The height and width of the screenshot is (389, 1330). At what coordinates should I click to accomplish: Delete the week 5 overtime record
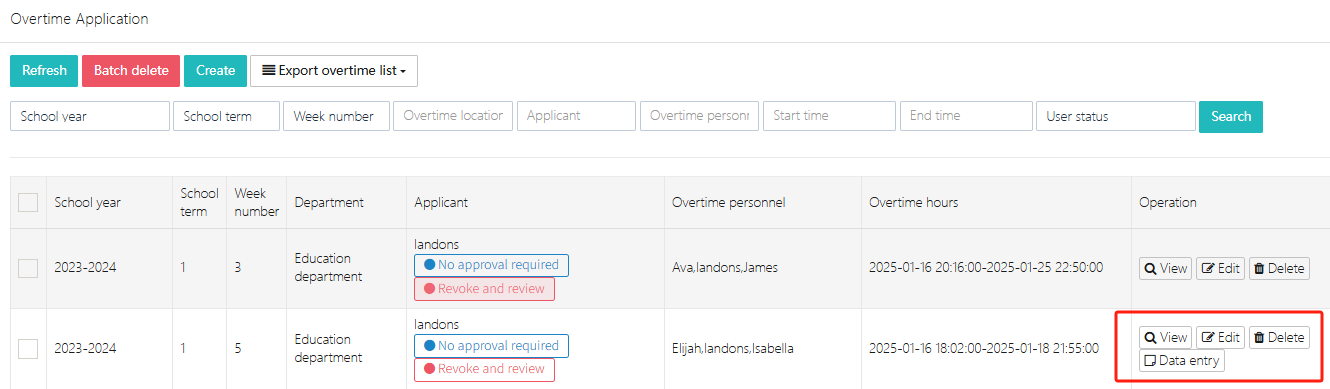point(1279,337)
